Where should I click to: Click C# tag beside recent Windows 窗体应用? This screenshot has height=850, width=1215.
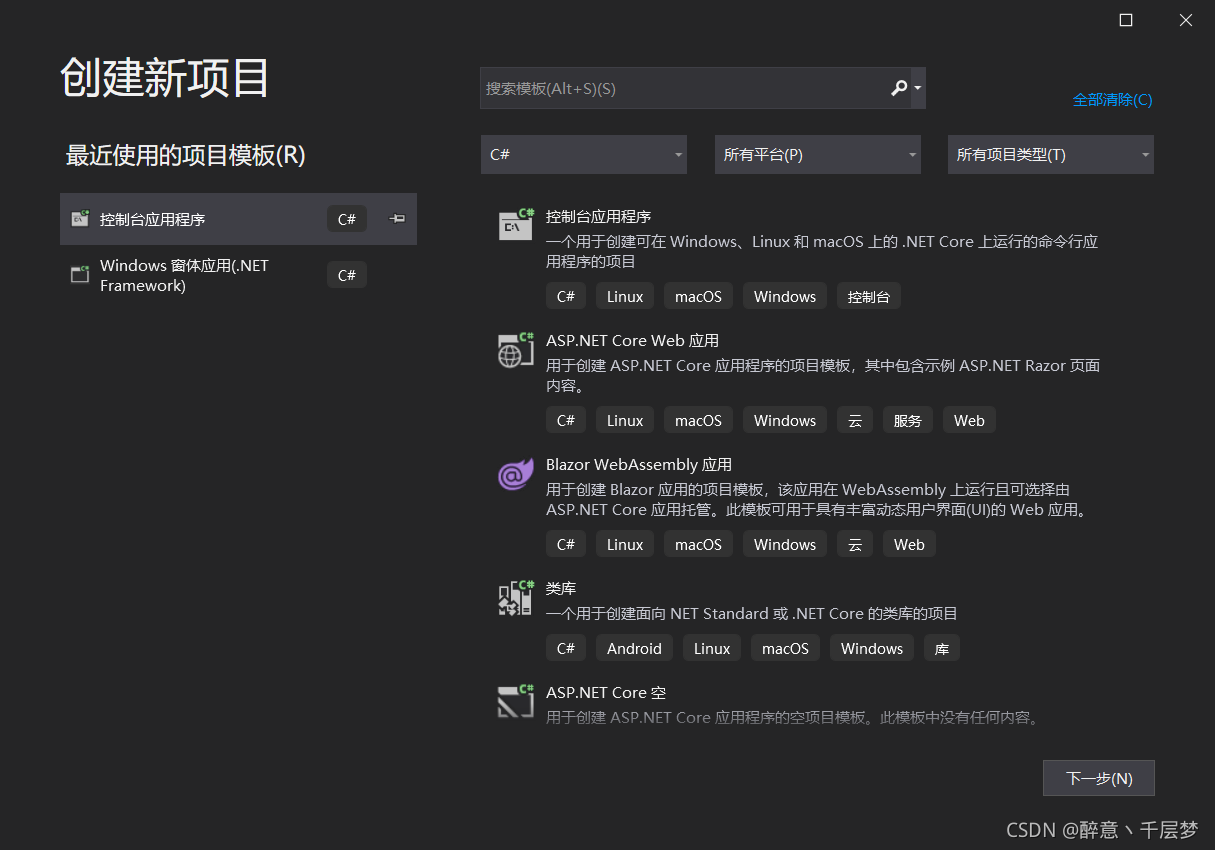[x=347, y=275]
